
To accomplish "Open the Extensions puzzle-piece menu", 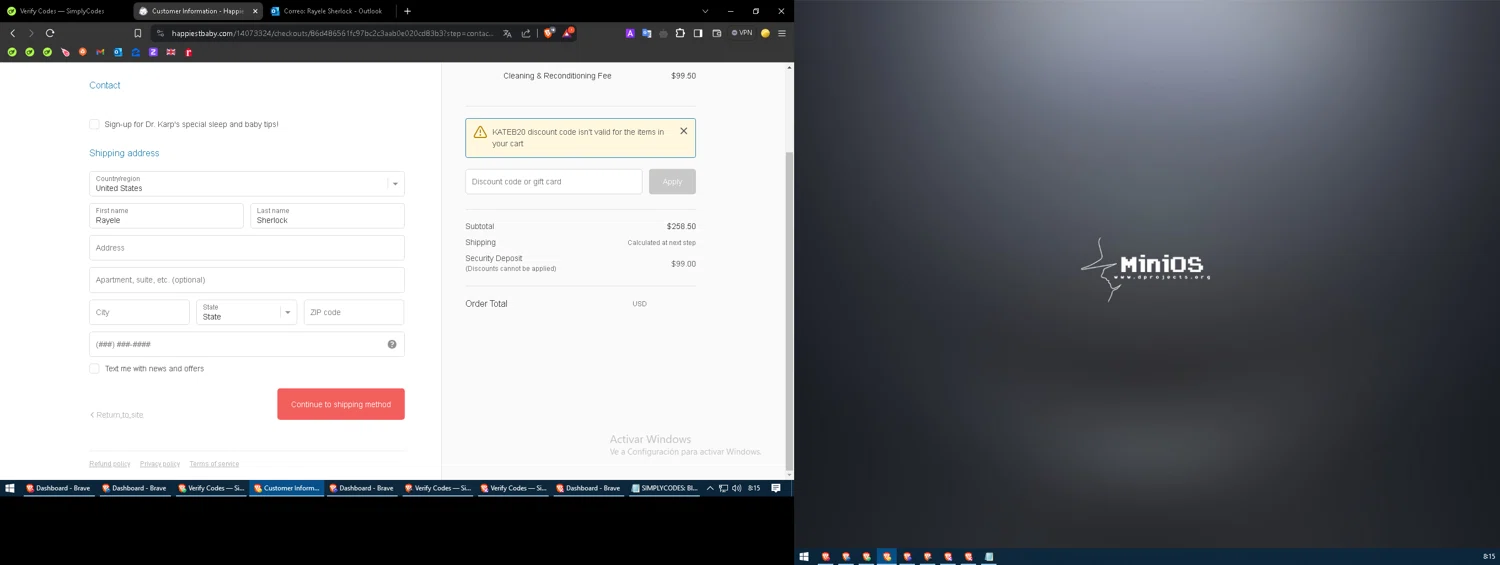I will [680, 33].
